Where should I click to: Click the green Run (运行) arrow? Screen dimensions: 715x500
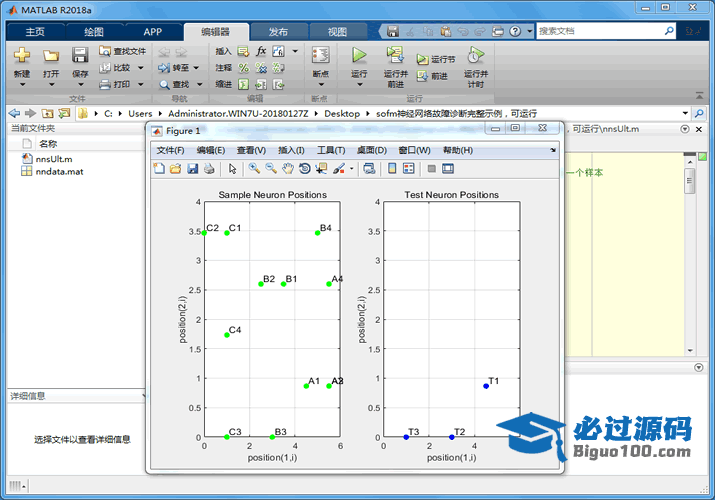click(359, 56)
